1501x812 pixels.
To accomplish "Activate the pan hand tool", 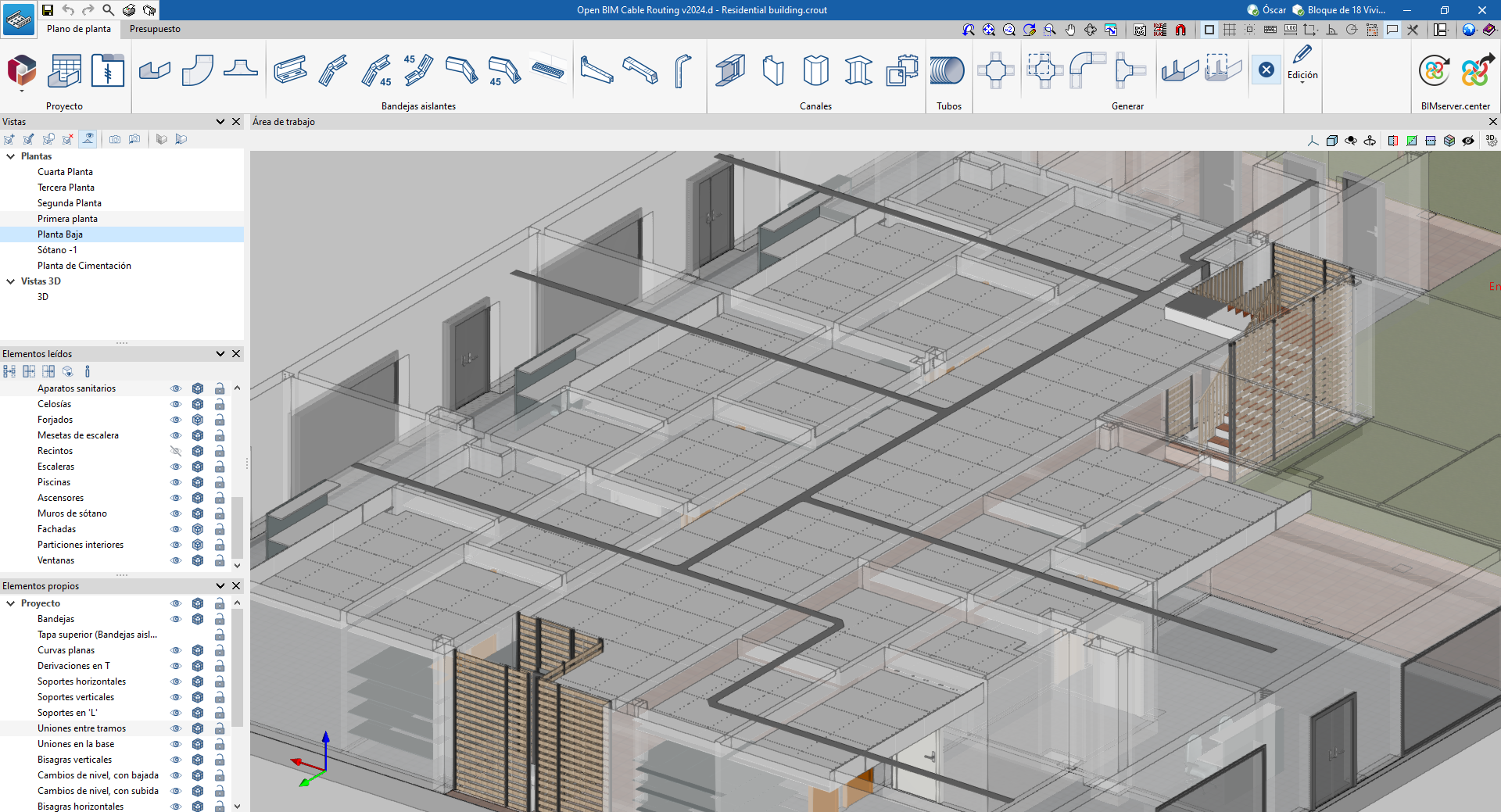I will click(1072, 30).
